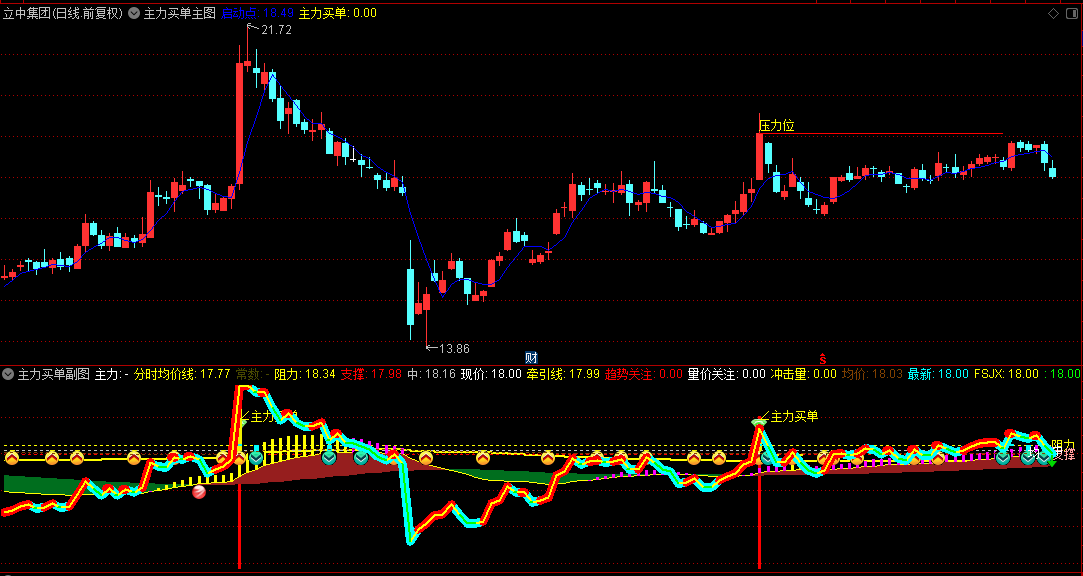This screenshot has width=1083, height=576.
Task: Click the 启动点: 18.49 readout
Action: pyautogui.click(x=258, y=13)
